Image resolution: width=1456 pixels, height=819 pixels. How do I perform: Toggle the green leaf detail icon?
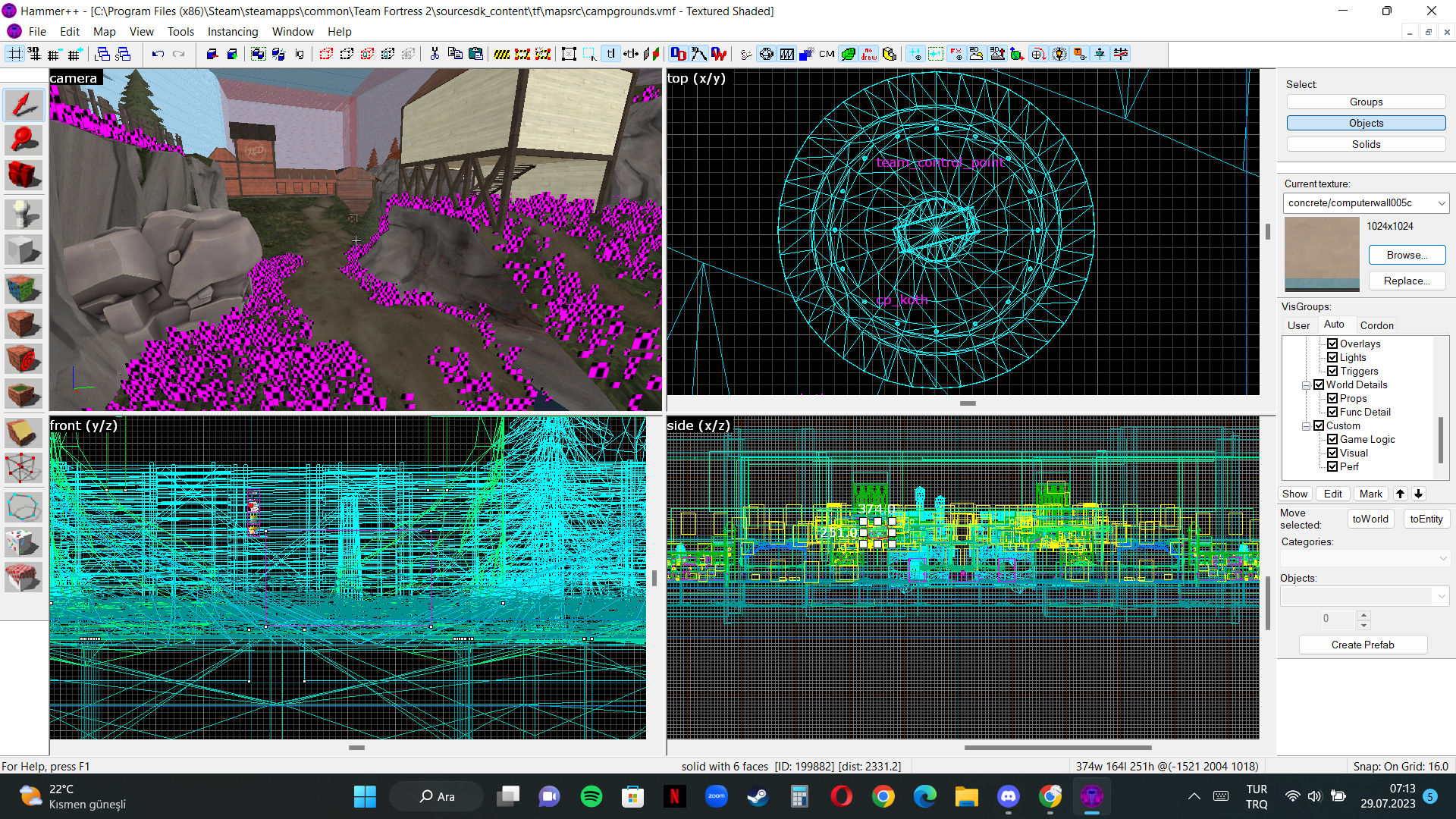(x=848, y=54)
